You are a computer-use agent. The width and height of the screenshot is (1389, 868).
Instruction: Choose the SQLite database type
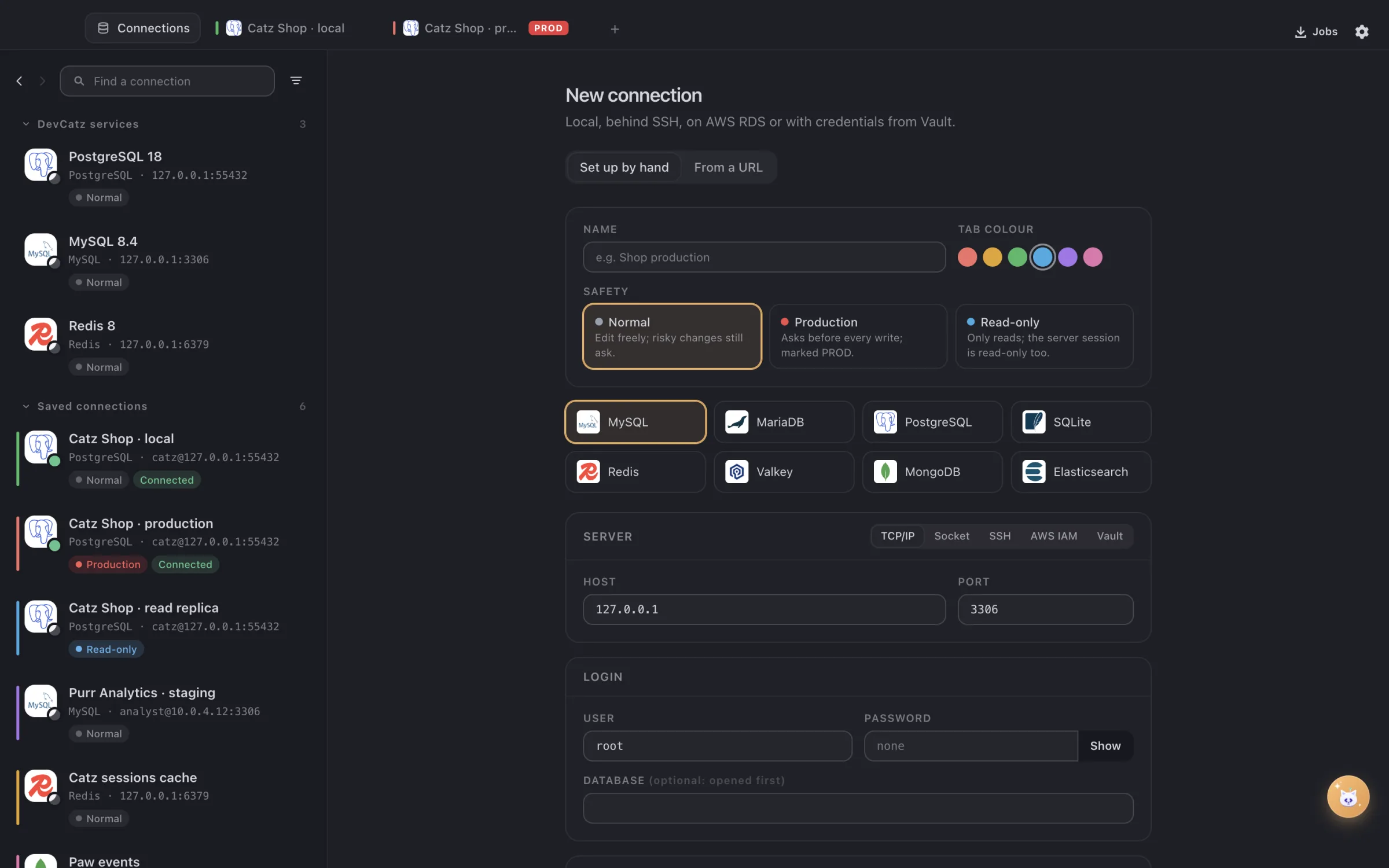1081,422
